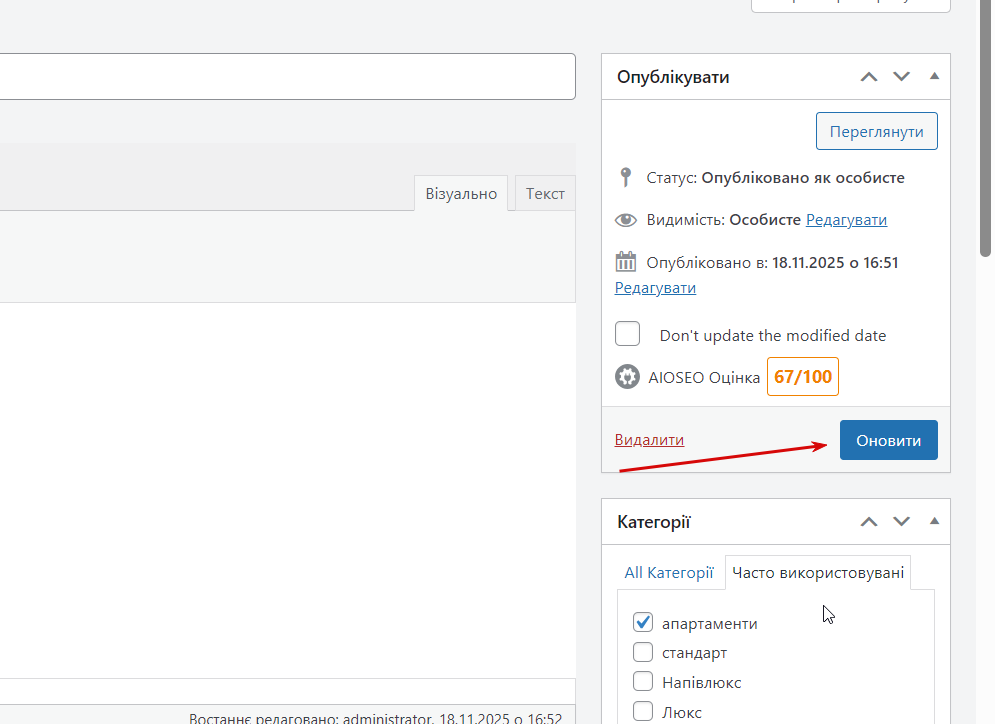The height and width of the screenshot is (724, 995).
Task: Collapse the Опублікувати panel triangle
Action: (934, 77)
